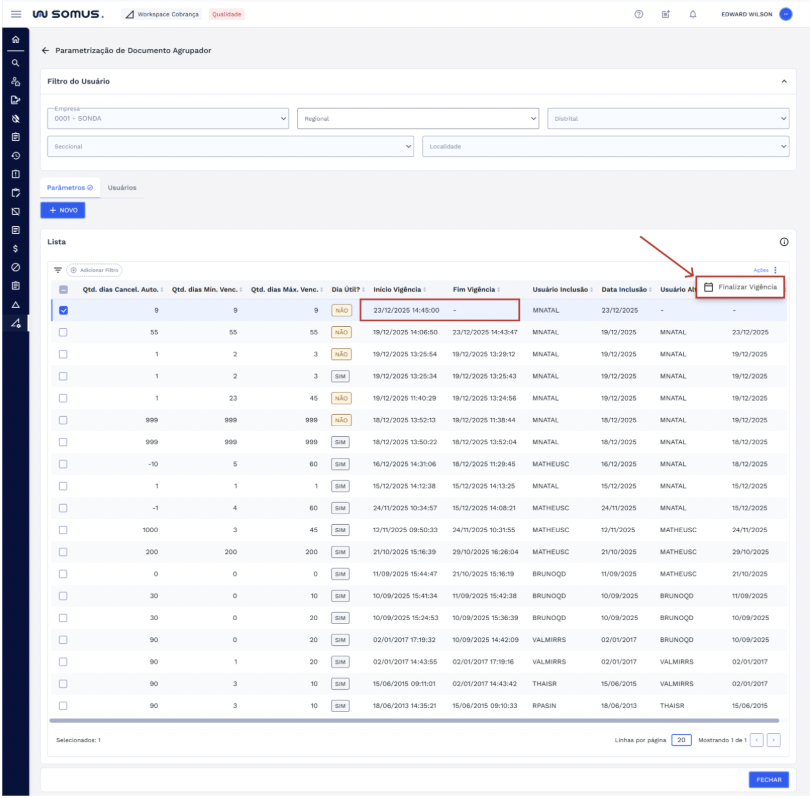Expand the Regional dropdown

[x=418, y=119]
